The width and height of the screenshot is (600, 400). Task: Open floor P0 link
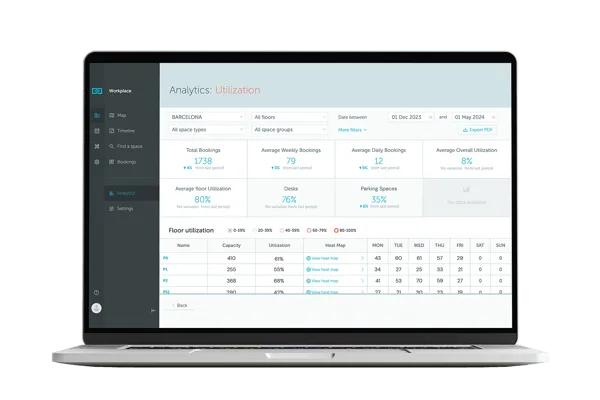(x=165, y=258)
